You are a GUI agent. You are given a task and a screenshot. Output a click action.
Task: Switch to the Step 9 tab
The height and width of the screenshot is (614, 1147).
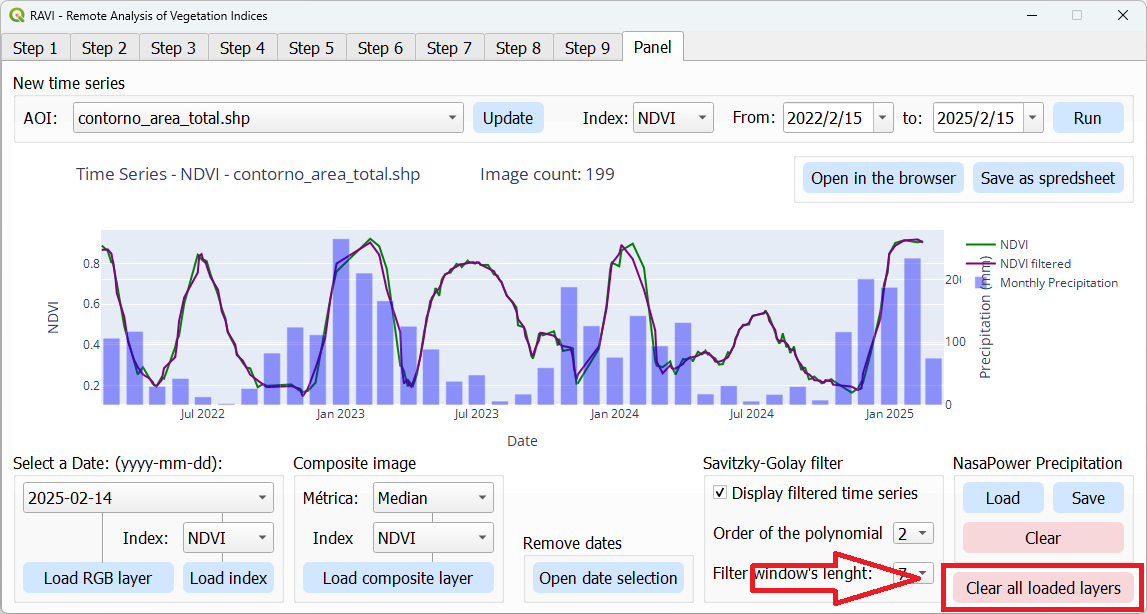(x=587, y=48)
